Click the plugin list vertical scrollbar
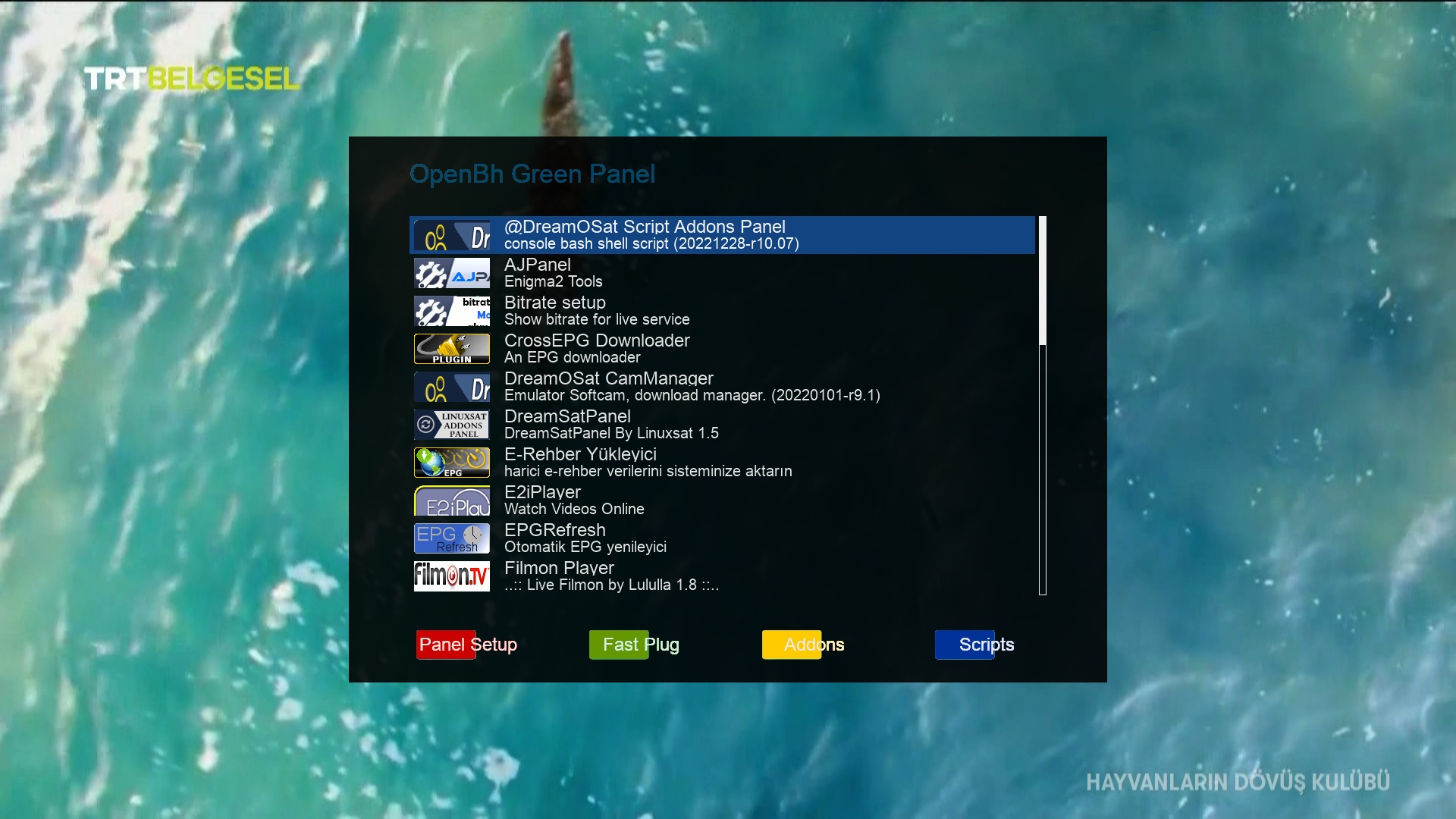The image size is (1456, 819). pyautogui.click(x=1043, y=406)
